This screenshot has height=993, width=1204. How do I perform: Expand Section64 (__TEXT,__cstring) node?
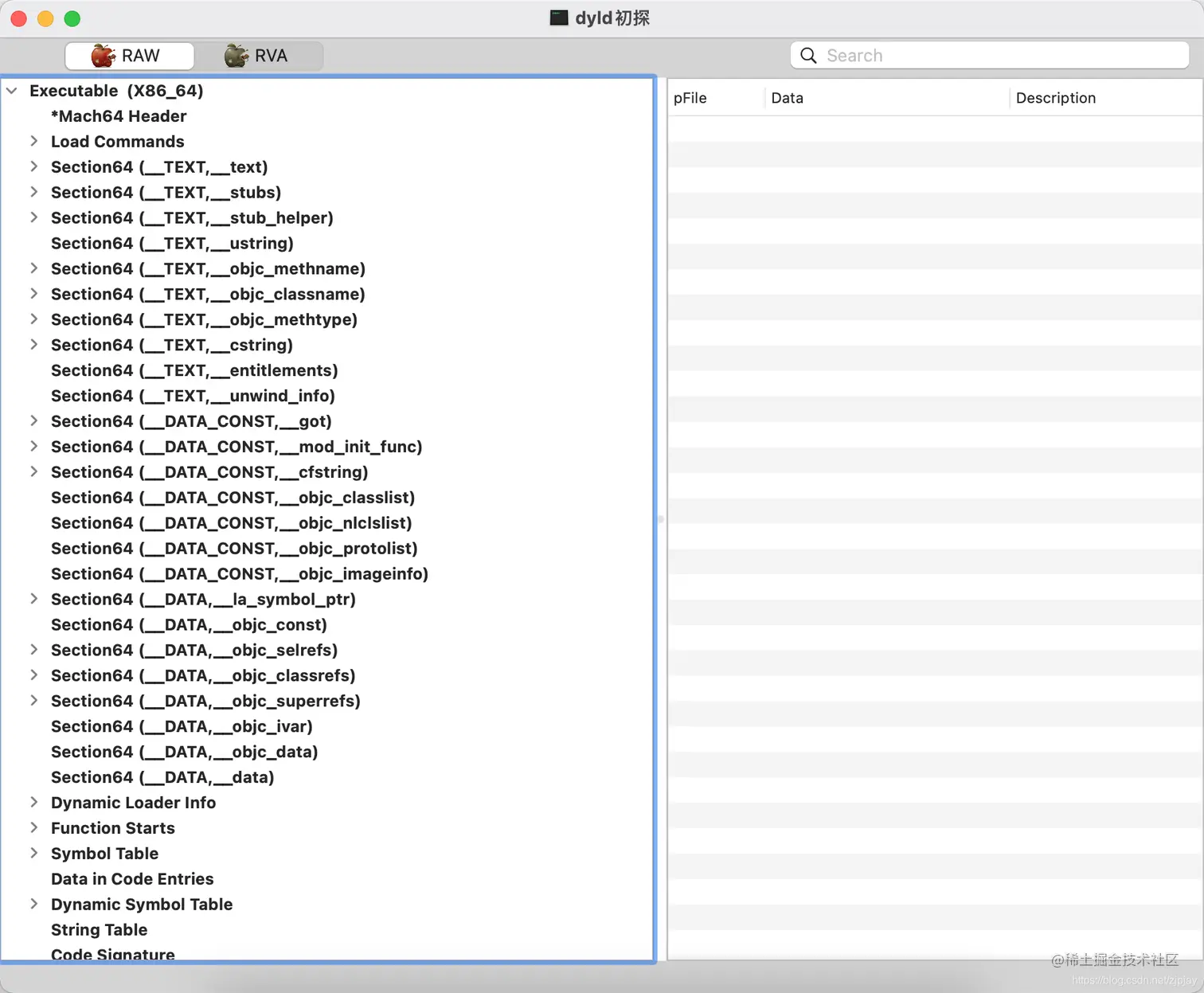tap(33, 345)
